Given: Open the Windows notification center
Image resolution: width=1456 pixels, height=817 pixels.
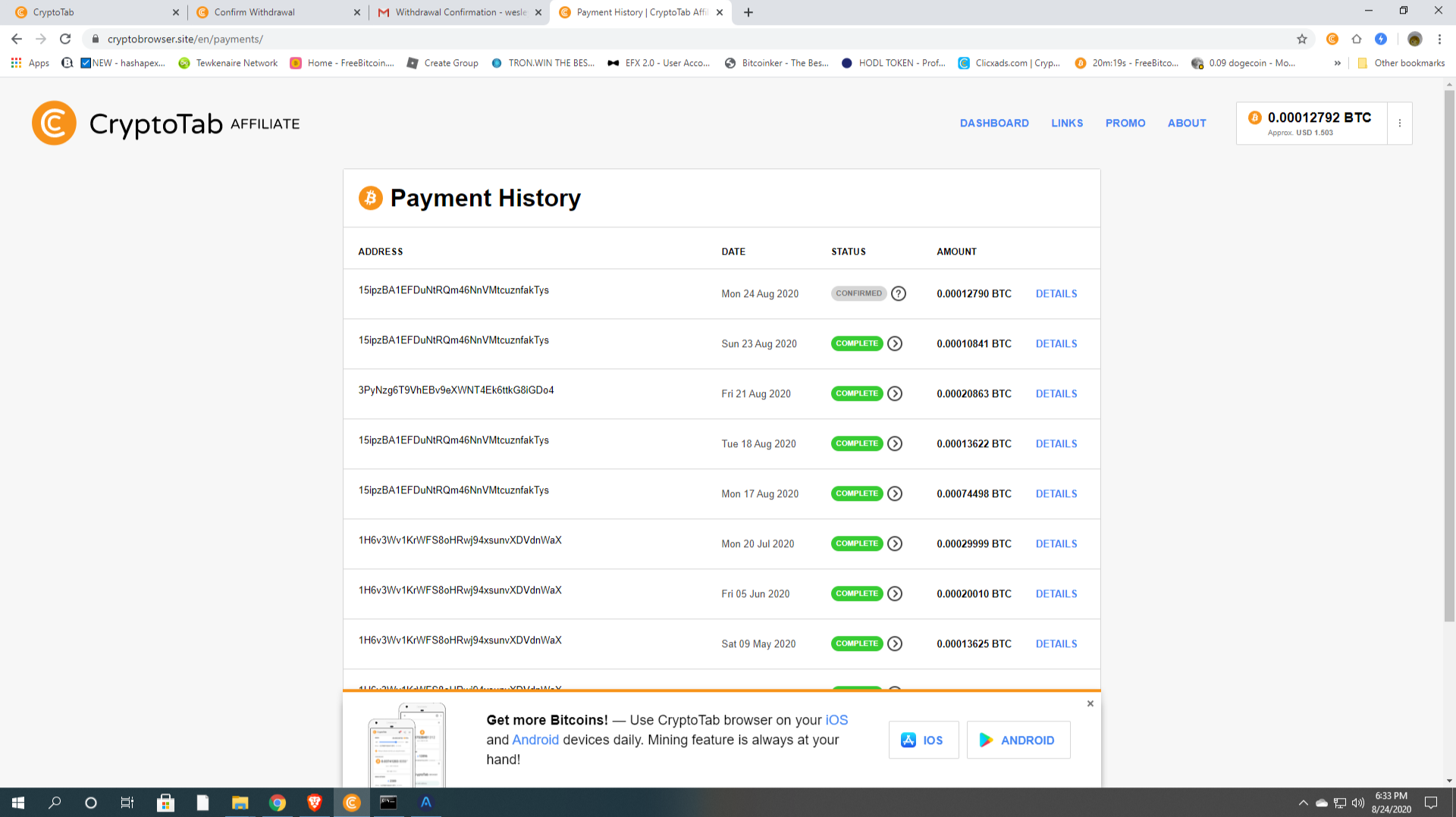Looking at the screenshot, I should (x=1431, y=803).
